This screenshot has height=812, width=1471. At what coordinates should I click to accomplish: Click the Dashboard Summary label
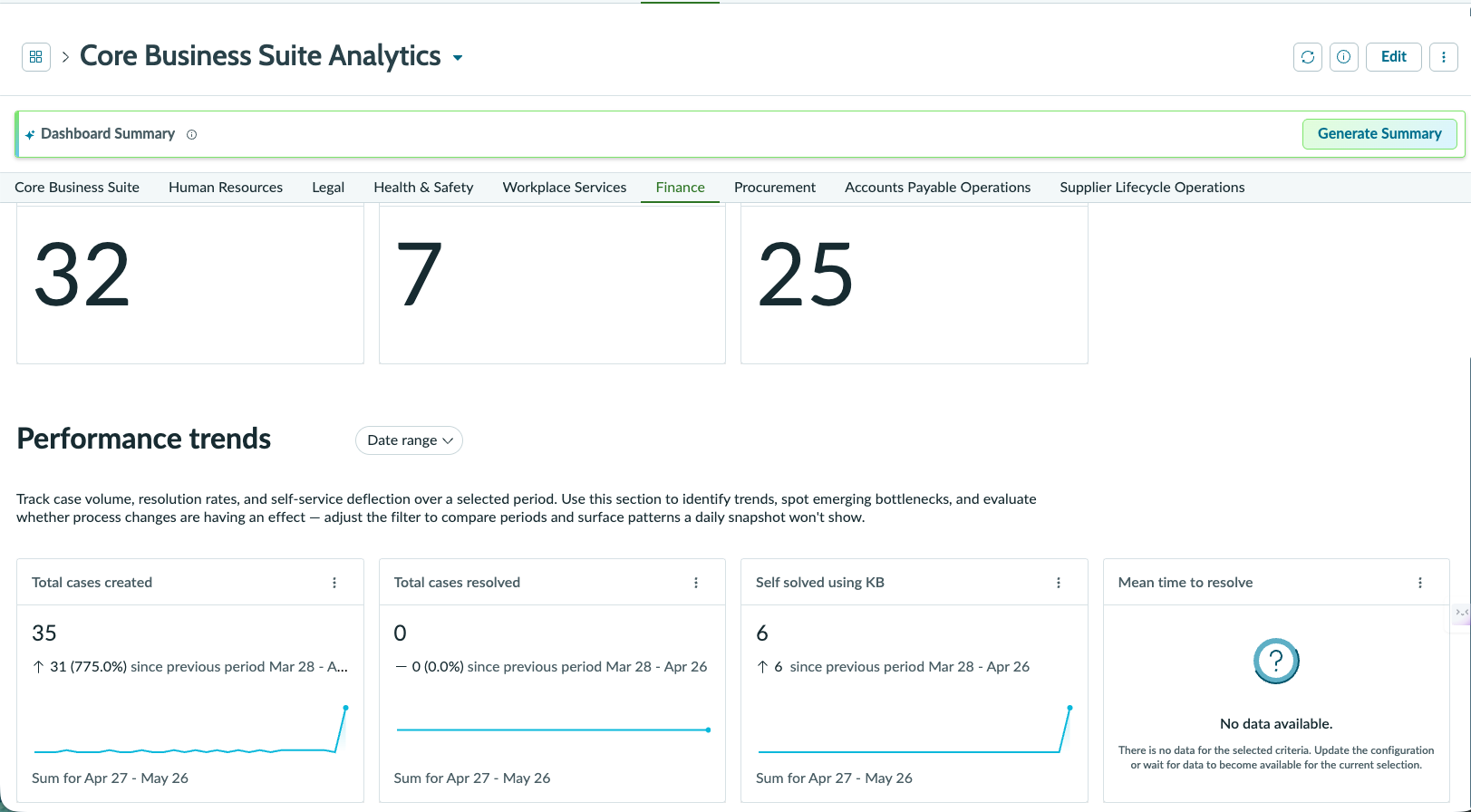(108, 134)
